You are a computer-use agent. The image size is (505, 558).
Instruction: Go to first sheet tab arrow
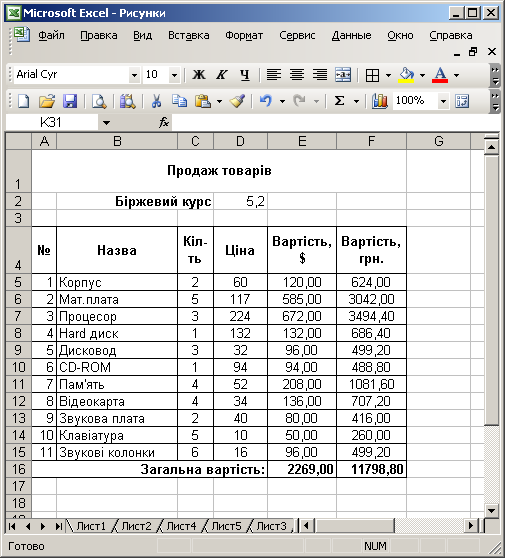[x=12, y=526]
